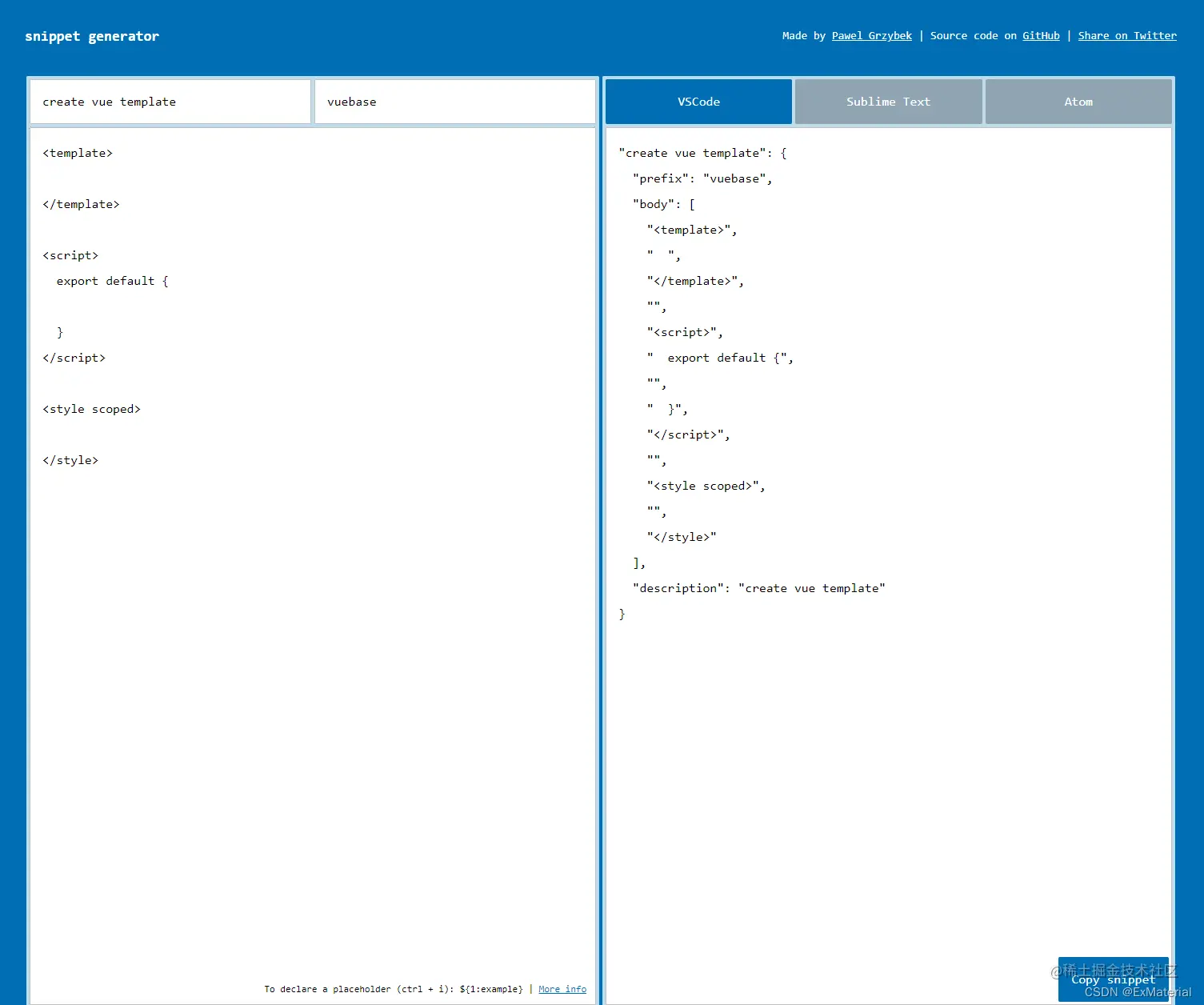Screen dimensions: 1204x1005
Task: Click the '"<template>",' output line
Action: [692, 230]
